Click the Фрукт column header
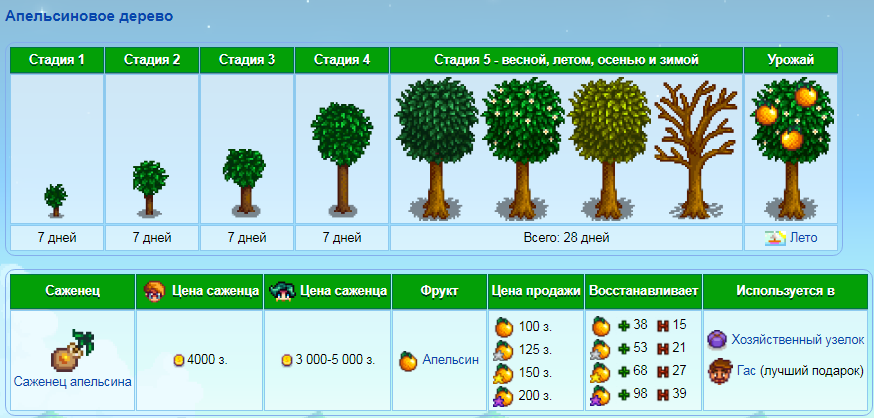Screen dimensions: 874x418 [439, 291]
